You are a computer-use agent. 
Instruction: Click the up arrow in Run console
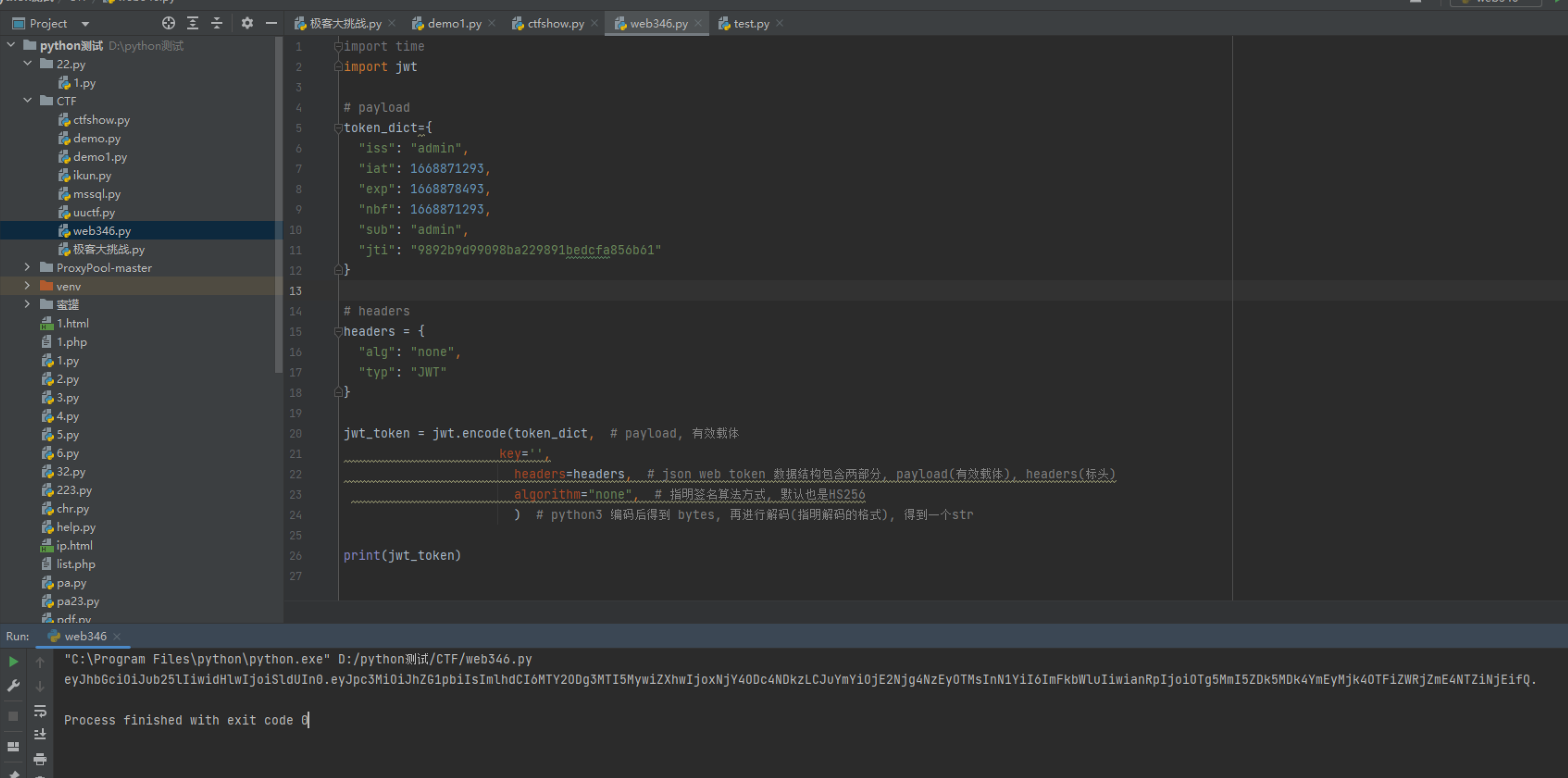tap(40, 662)
